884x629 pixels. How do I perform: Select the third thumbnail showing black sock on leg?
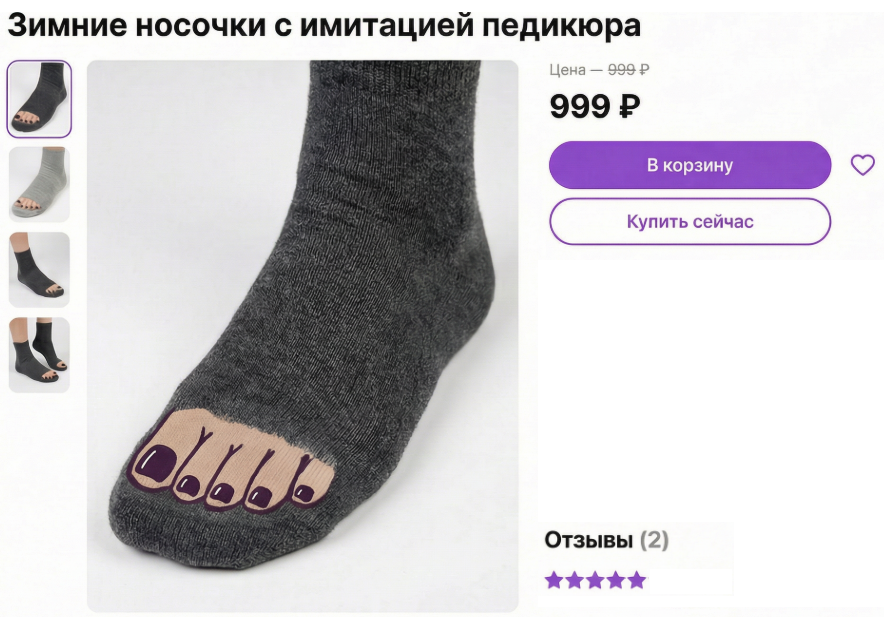[x=39, y=269]
